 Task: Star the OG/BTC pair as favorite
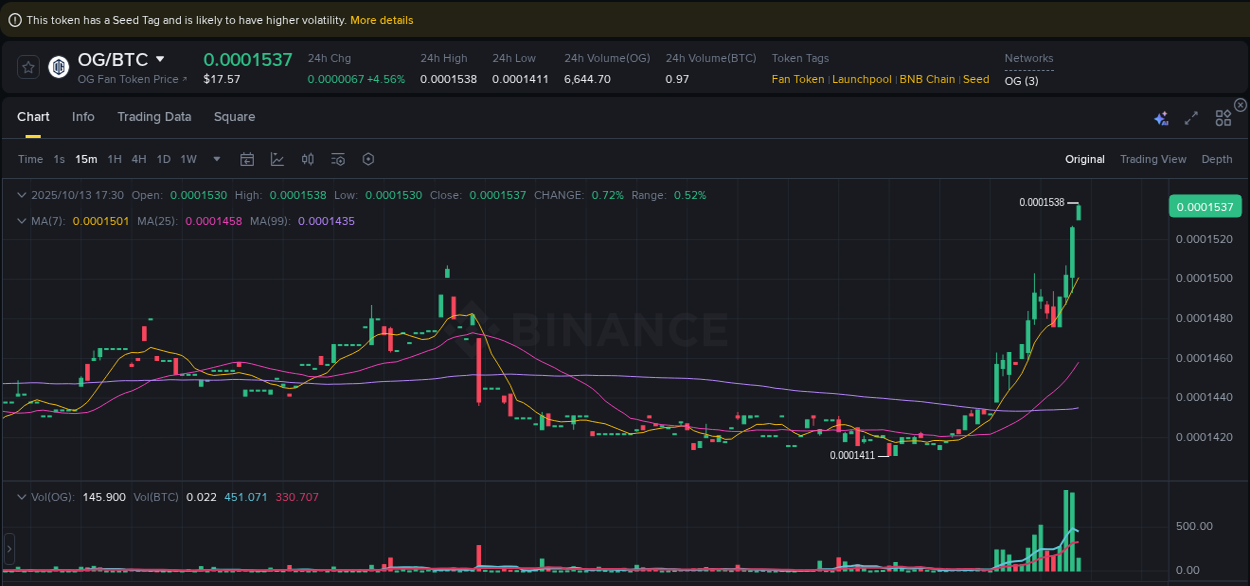[28, 67]
